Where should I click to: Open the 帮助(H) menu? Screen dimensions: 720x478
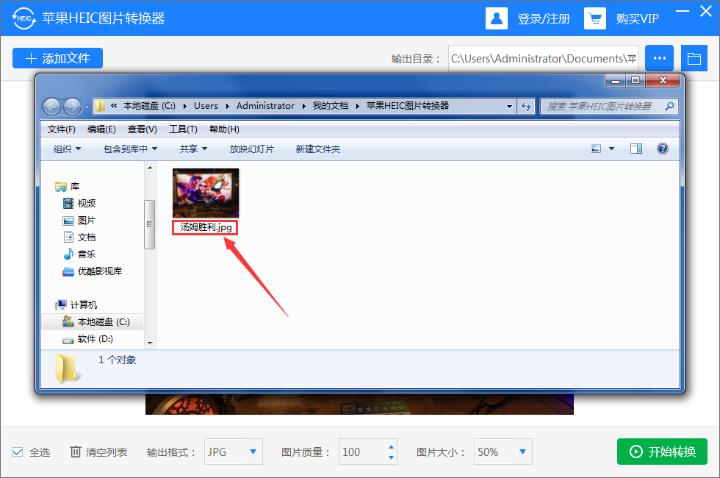224,129
